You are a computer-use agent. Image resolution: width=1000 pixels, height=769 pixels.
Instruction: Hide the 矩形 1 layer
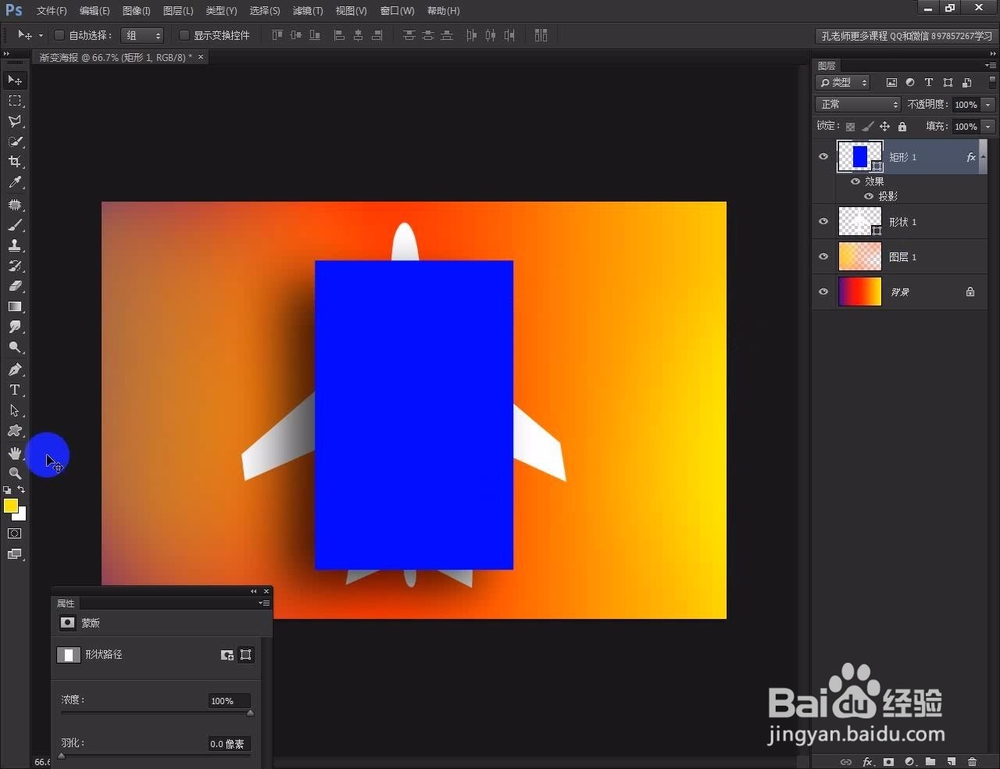[x=823, y=157]
